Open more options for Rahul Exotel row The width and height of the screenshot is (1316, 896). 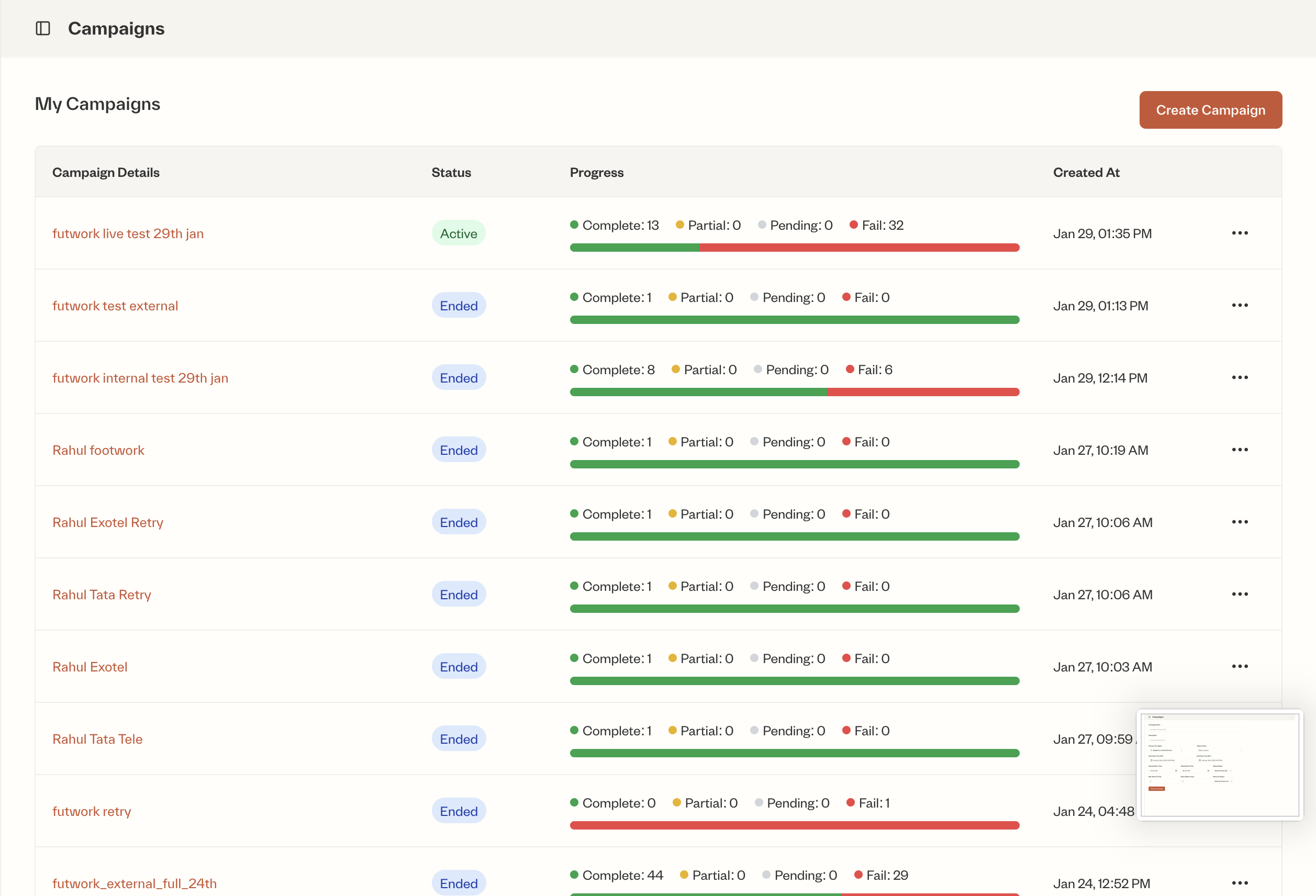[1240, 666]
